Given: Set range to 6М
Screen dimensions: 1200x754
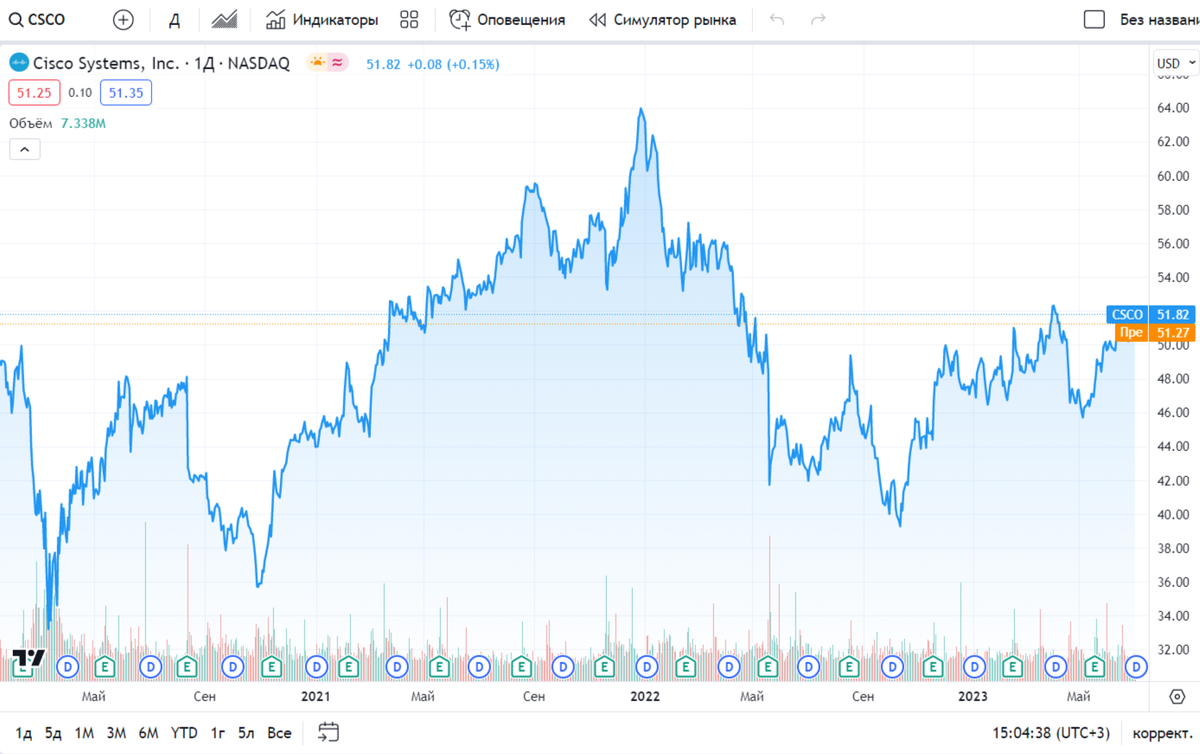Looking at the screenshot, I should 148,733.
